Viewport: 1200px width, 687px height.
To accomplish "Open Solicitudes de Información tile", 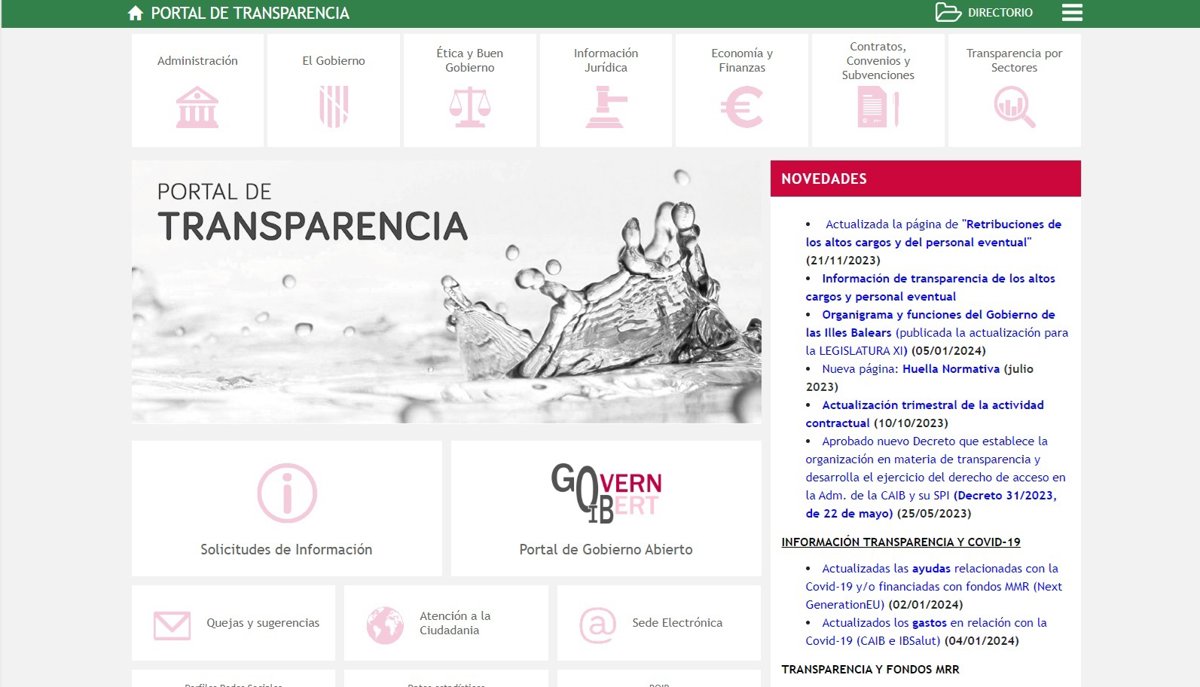I will [x=286, y=508].
